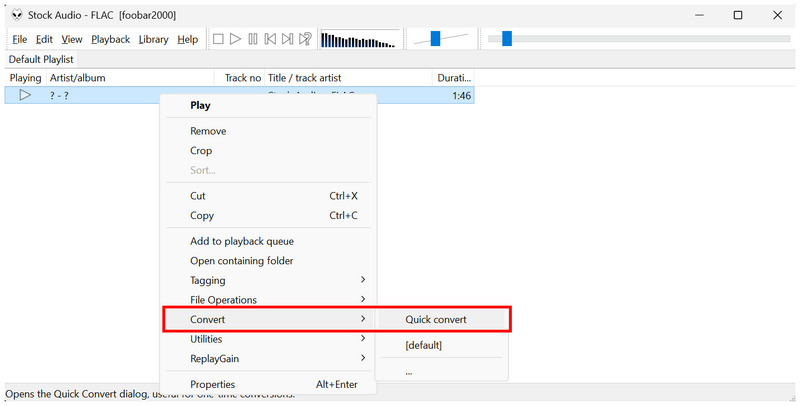Click the Track no column header
The width and height of the screenshot is (800, 406).
(x=239, y=78)
